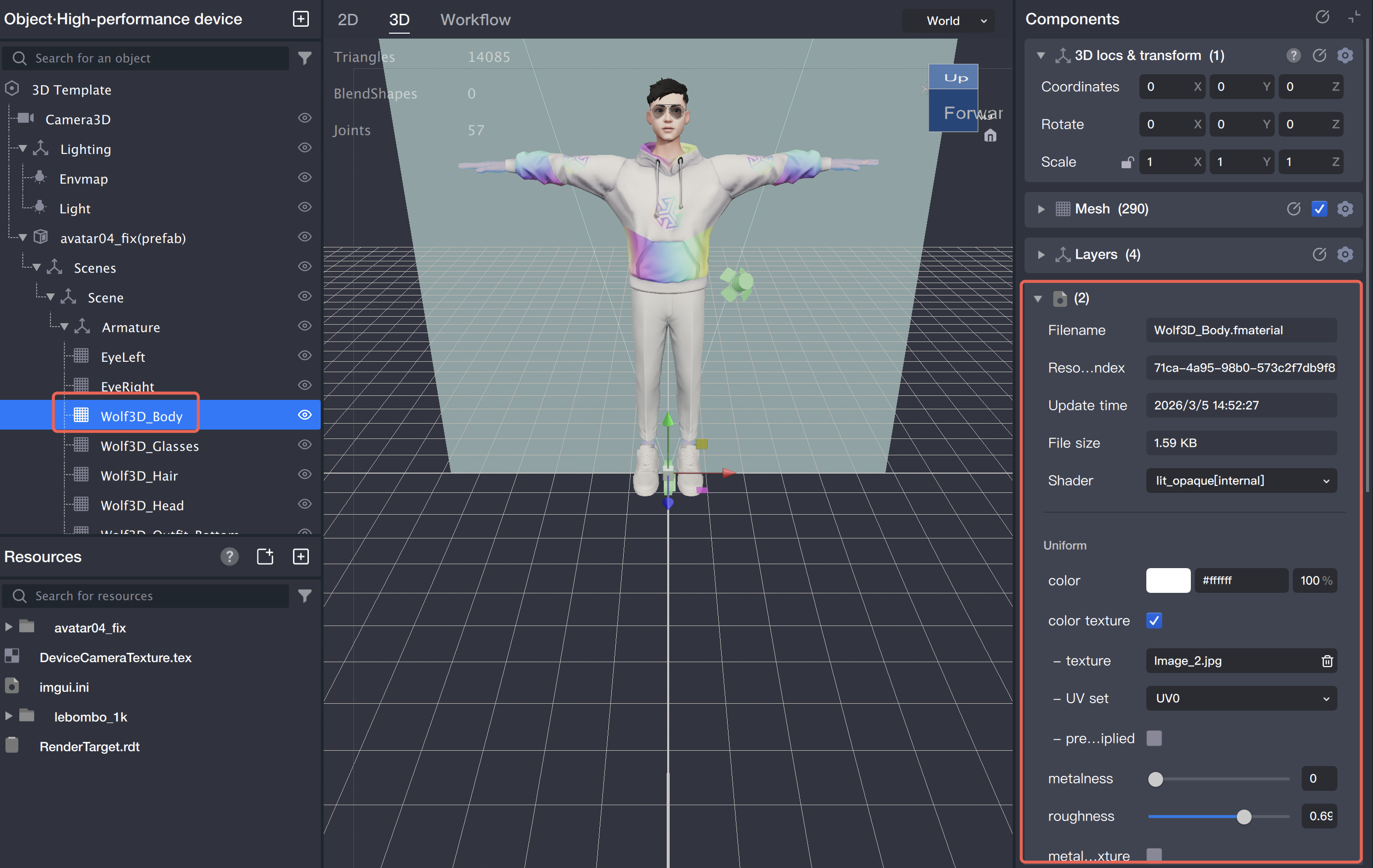Click the import resource icon in Resources
The width and height of the screenshot is (1373, 868).
click(265, 556)
